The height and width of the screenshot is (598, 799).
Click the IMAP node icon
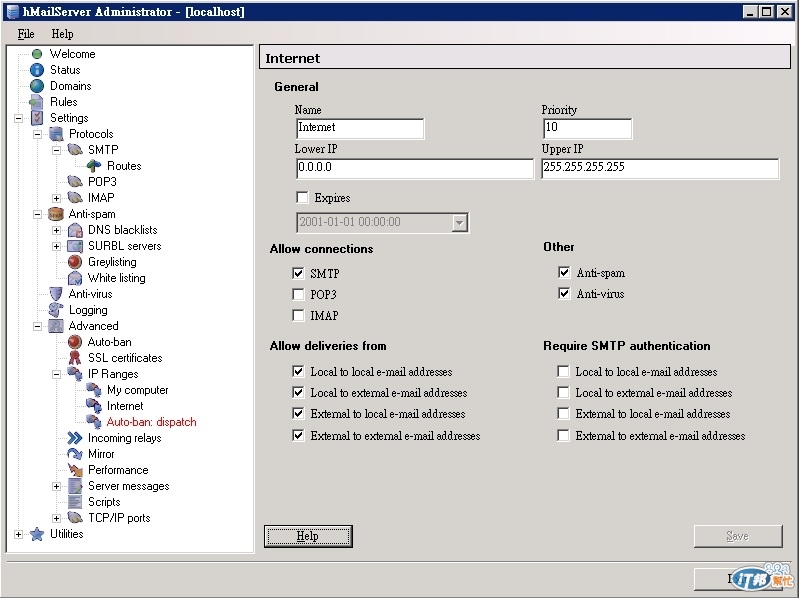75,198
